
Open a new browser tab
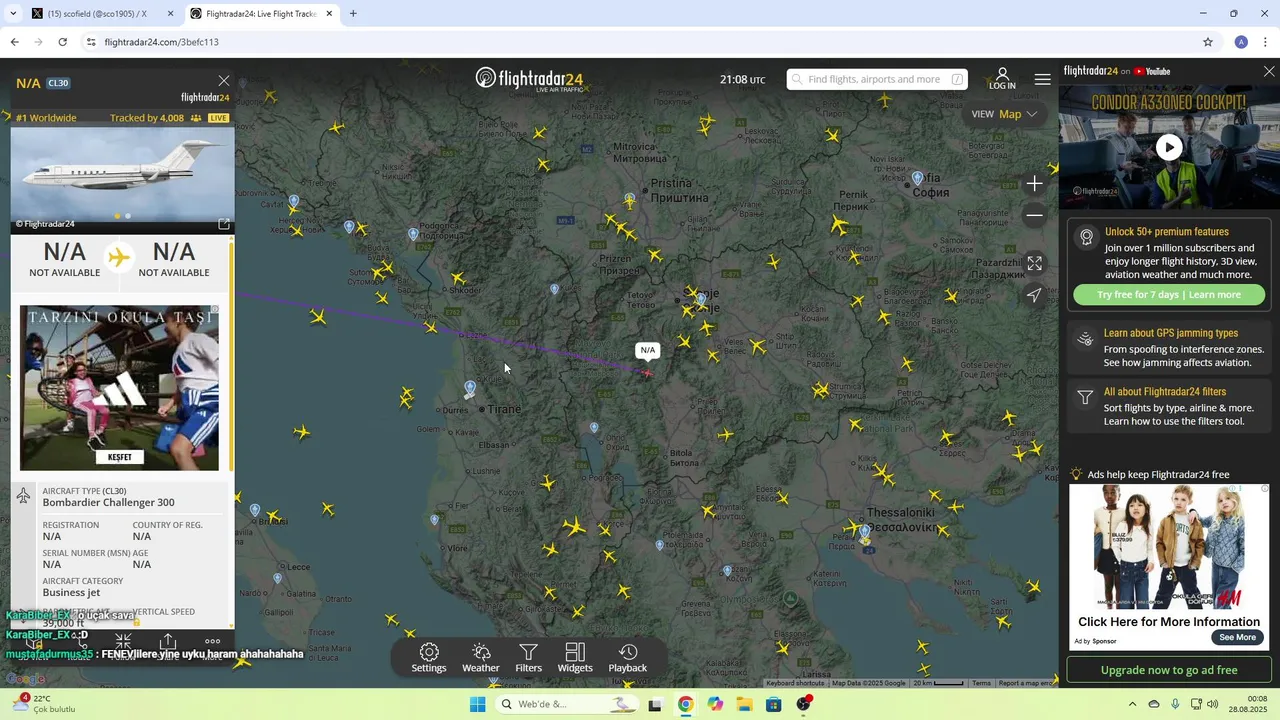[x=353, y=14]
